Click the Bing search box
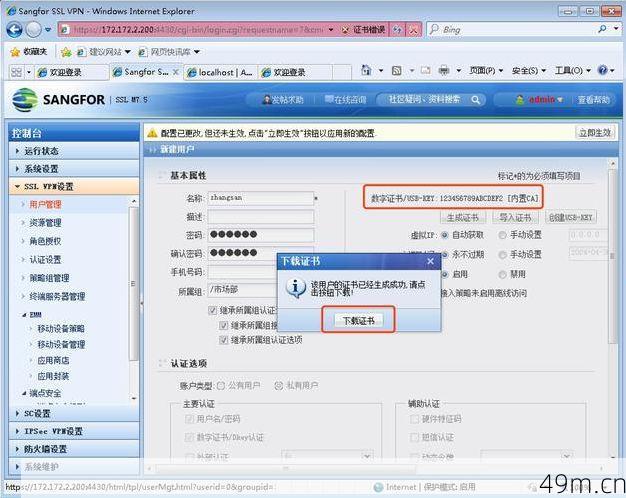Image resolution: width=626 pixels, height=498 pixels. tap(512, 29)
